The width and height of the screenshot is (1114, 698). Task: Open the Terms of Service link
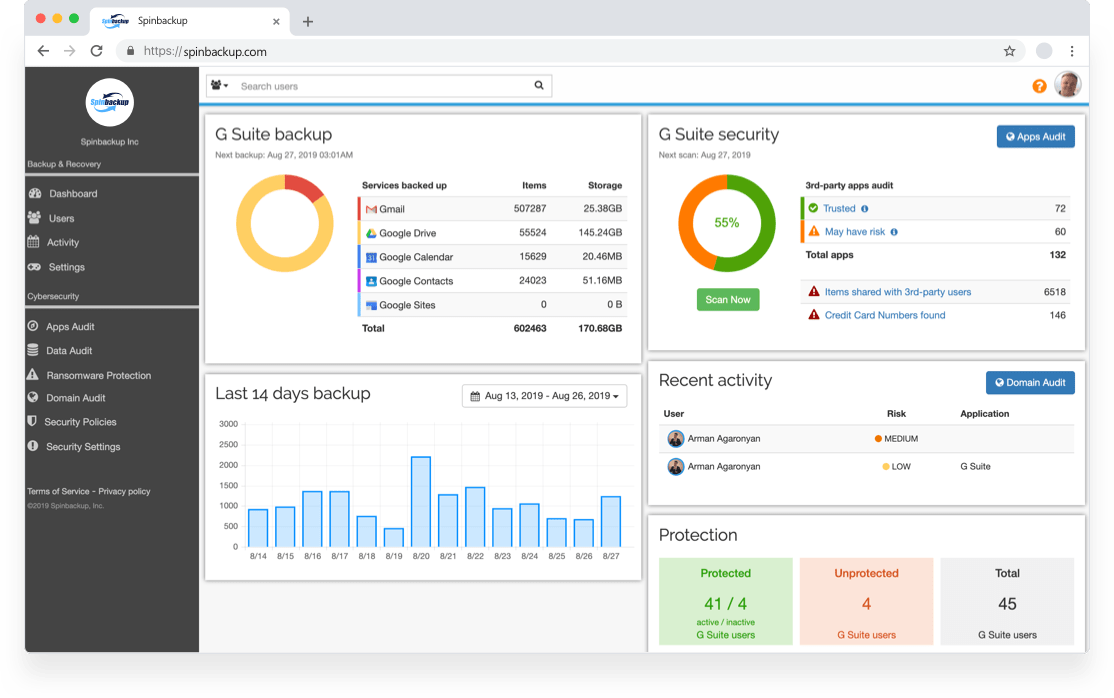pyautogui.click(x=58, y=491)
